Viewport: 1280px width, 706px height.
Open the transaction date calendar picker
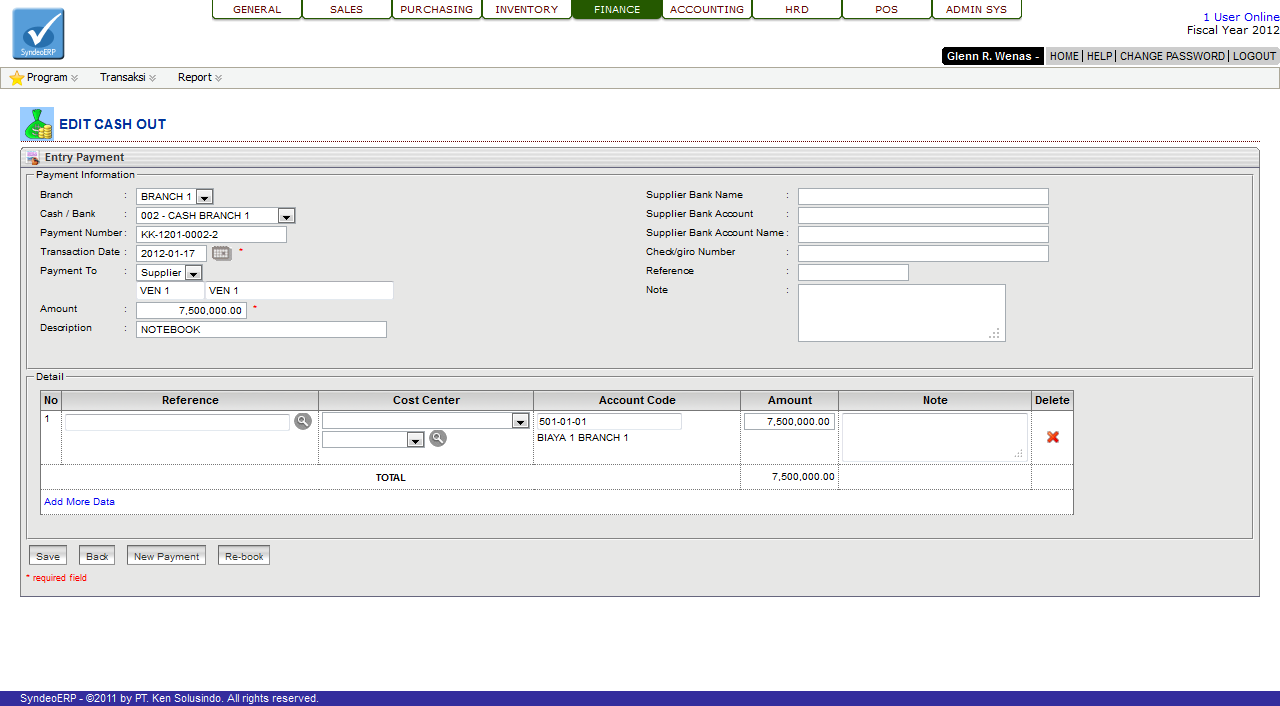[221, 254]
